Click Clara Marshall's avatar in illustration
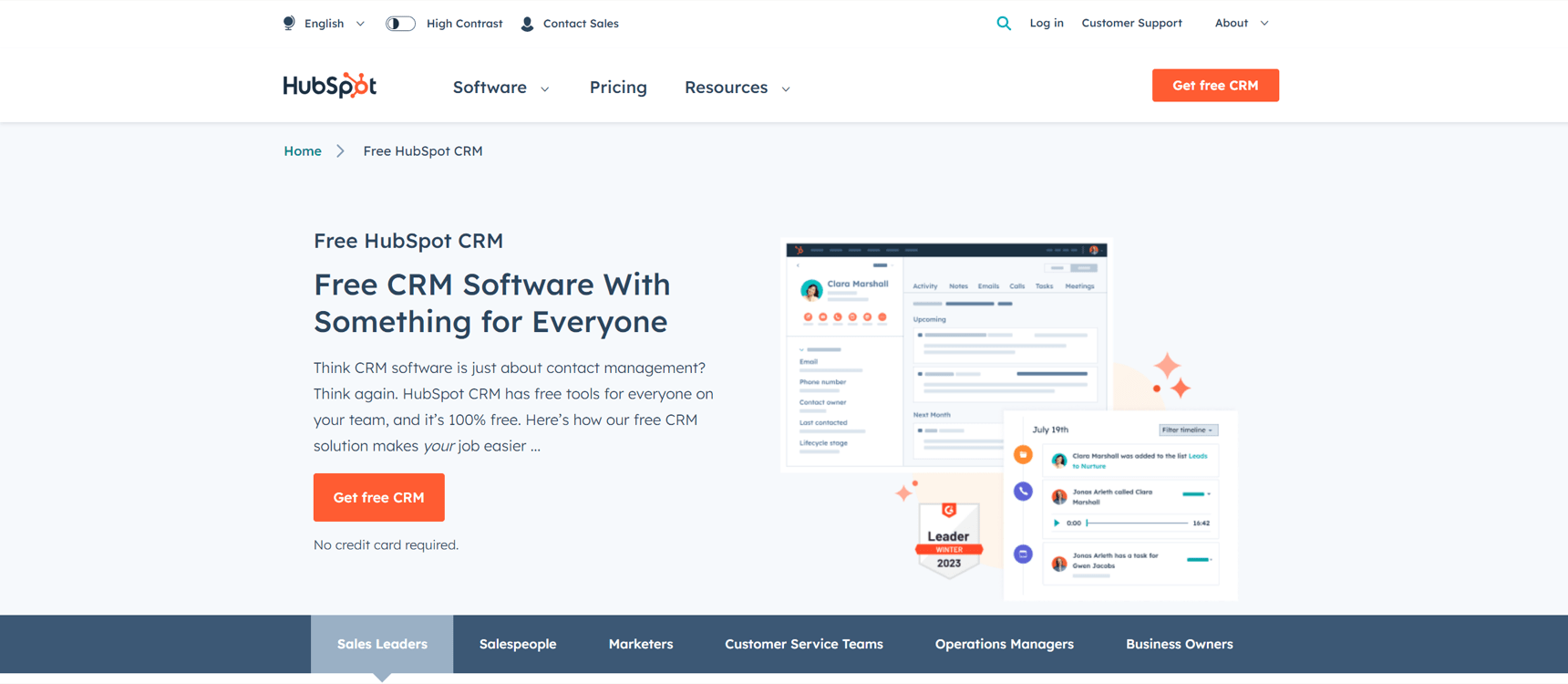 point(811,290)
